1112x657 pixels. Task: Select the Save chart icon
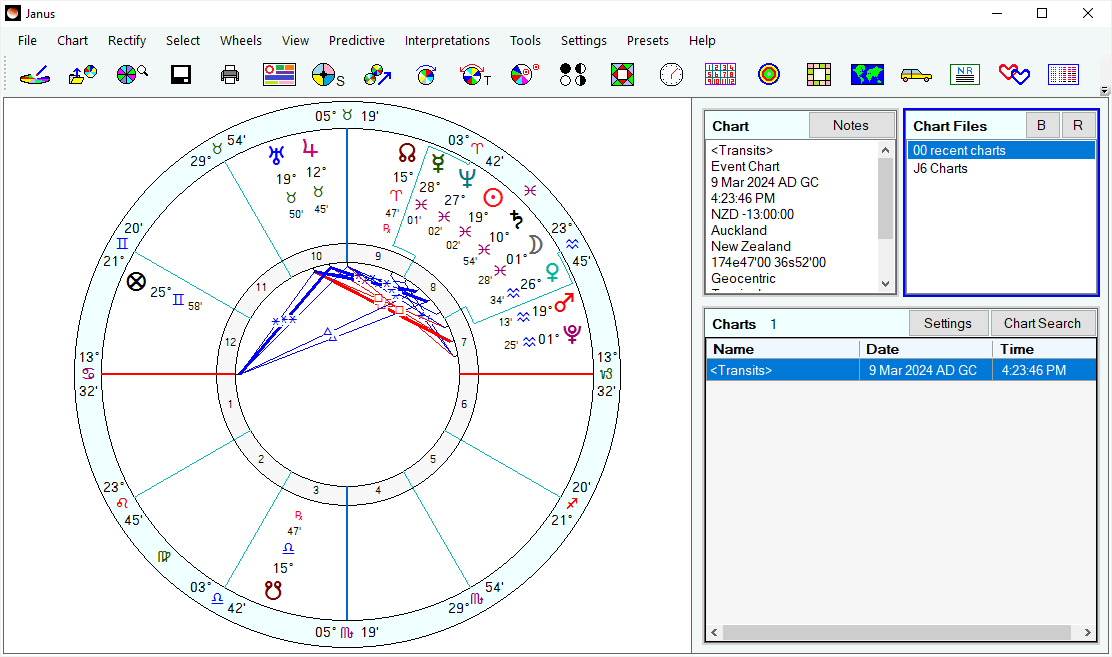click(180, 74)
